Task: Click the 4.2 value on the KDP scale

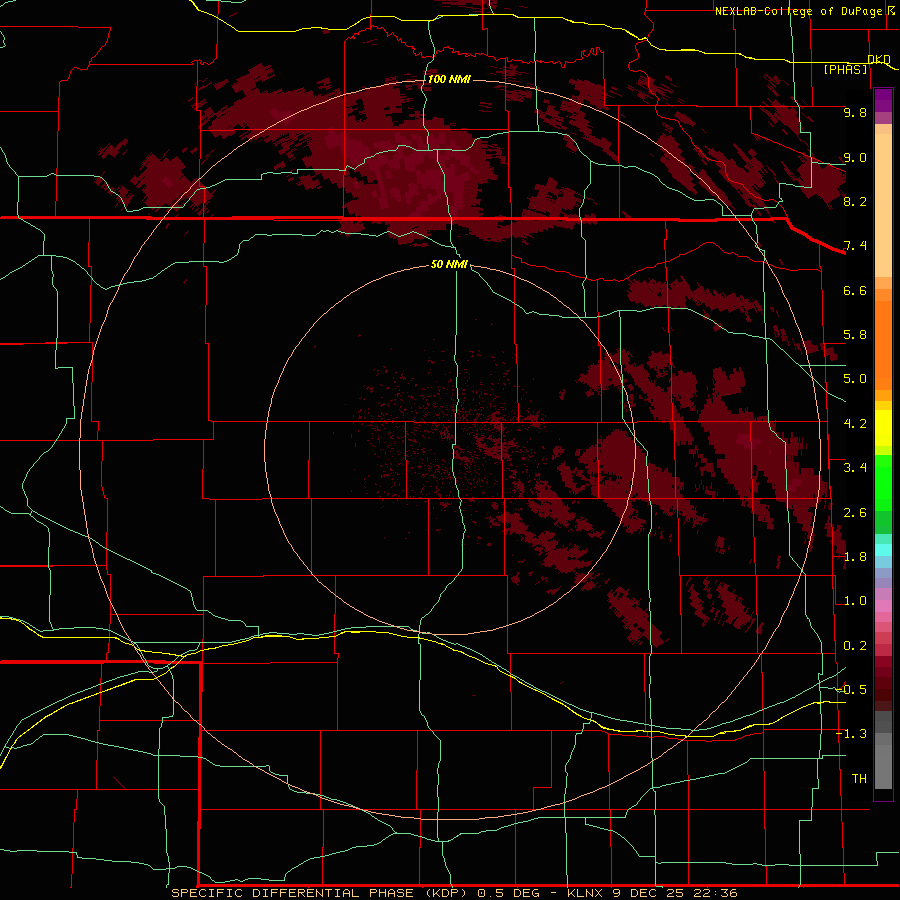Action: point(855,424)
